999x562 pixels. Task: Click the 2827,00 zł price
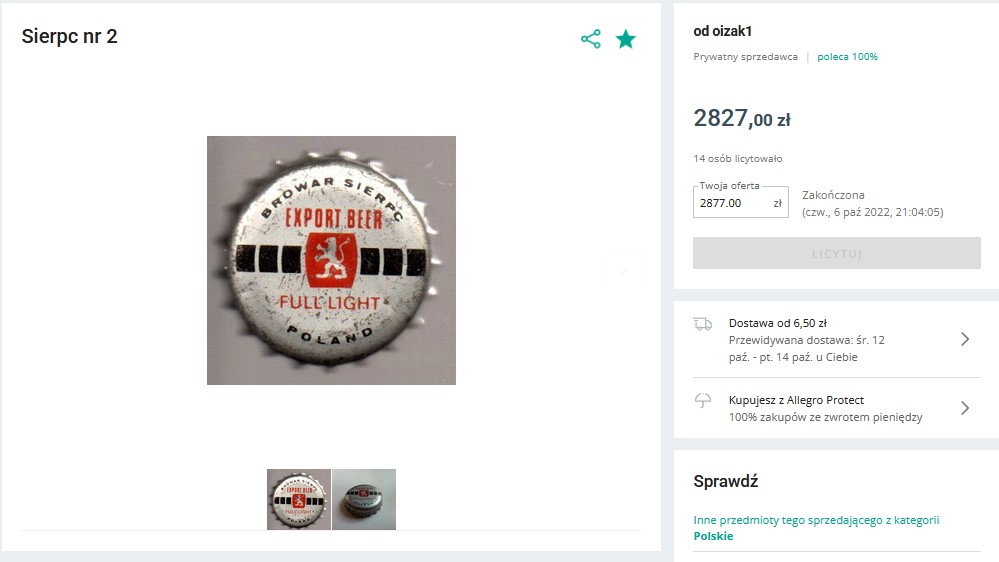pos(742,118)
